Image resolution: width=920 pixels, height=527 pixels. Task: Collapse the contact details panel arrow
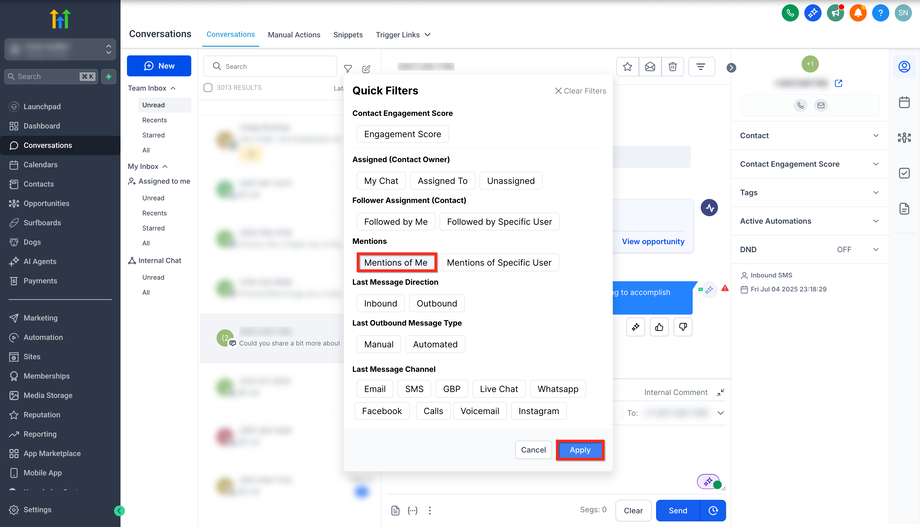(731, 67)
